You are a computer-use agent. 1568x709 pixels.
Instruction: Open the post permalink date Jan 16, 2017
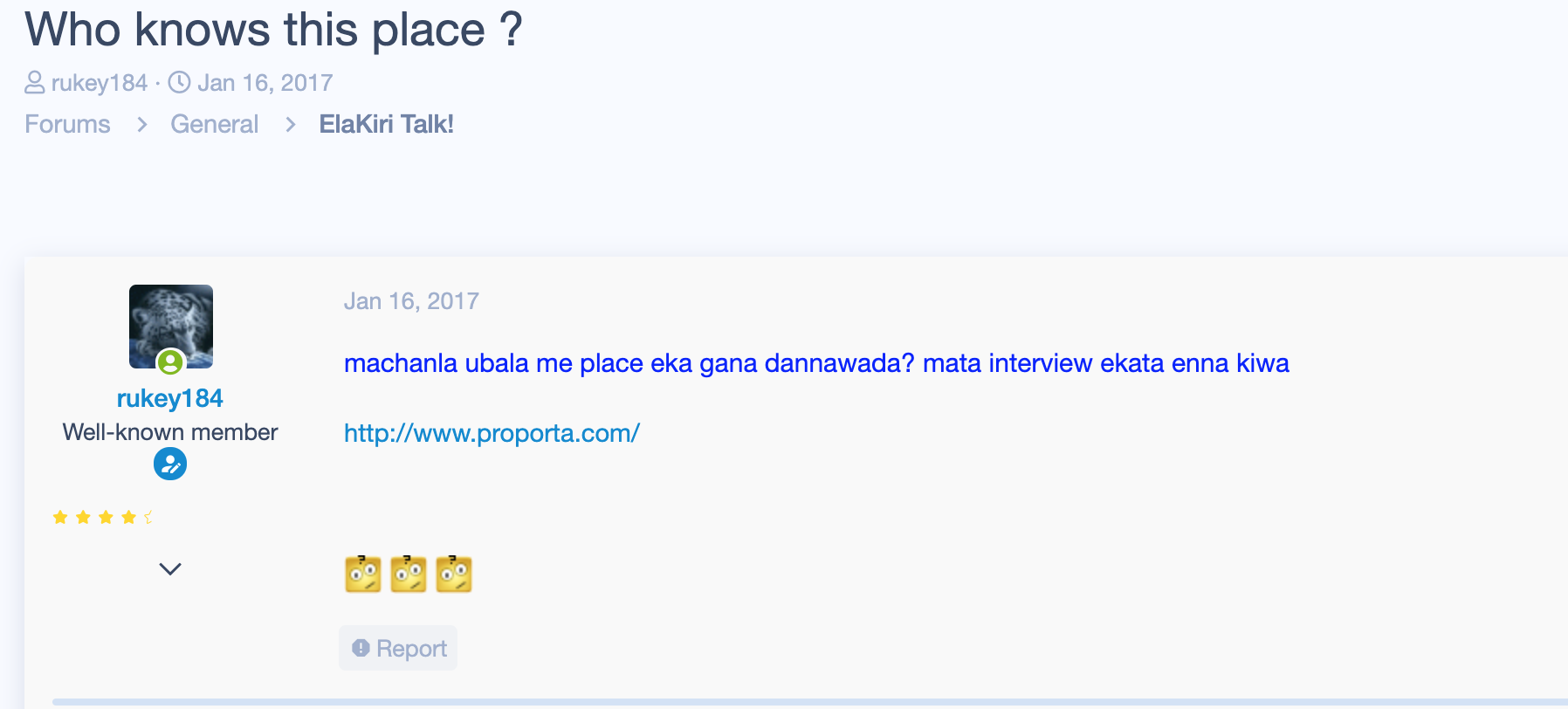[x=411, y=301]
